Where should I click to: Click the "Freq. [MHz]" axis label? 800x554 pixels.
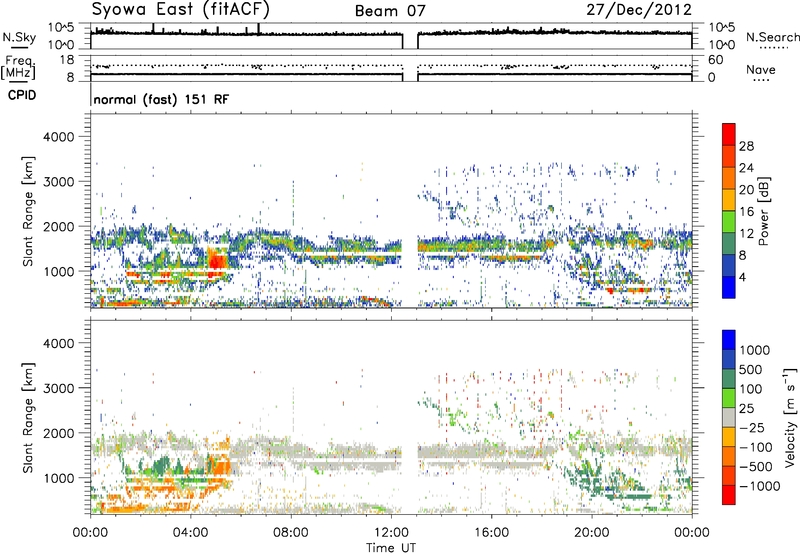pyautogui.click(x=19, y=67)
